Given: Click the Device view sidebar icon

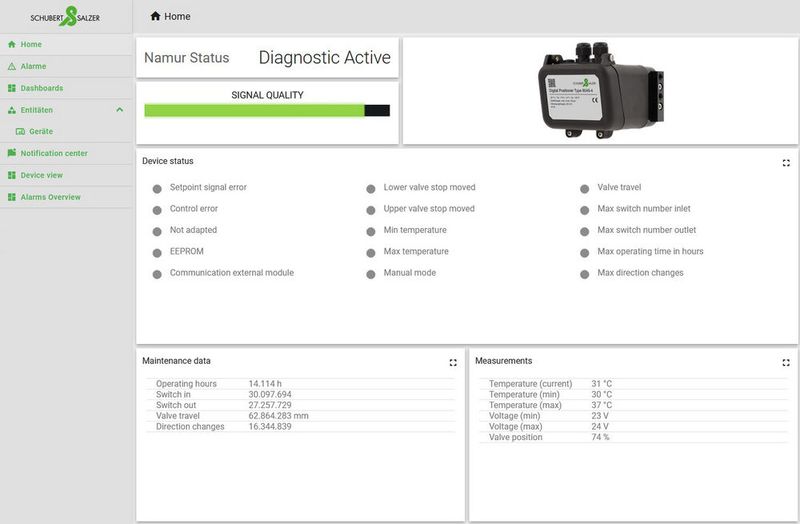Looking at the screenshot, I should (12, 175).
